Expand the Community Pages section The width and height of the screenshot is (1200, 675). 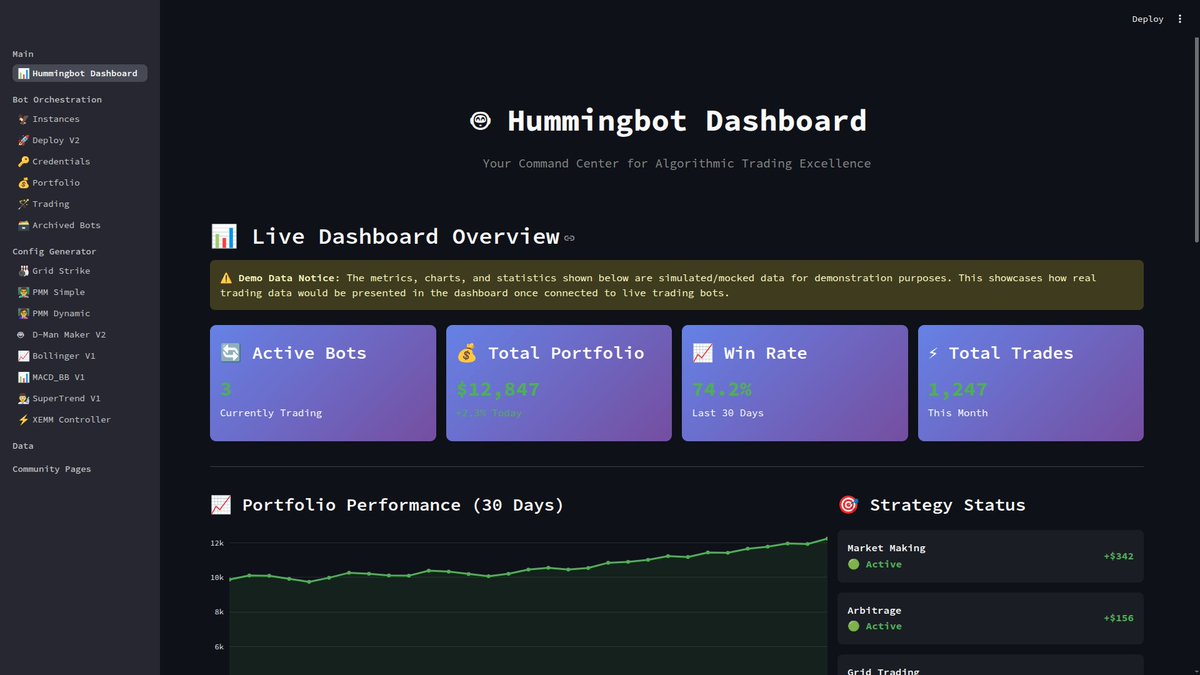pyautogui.click(x=51, y=469)
